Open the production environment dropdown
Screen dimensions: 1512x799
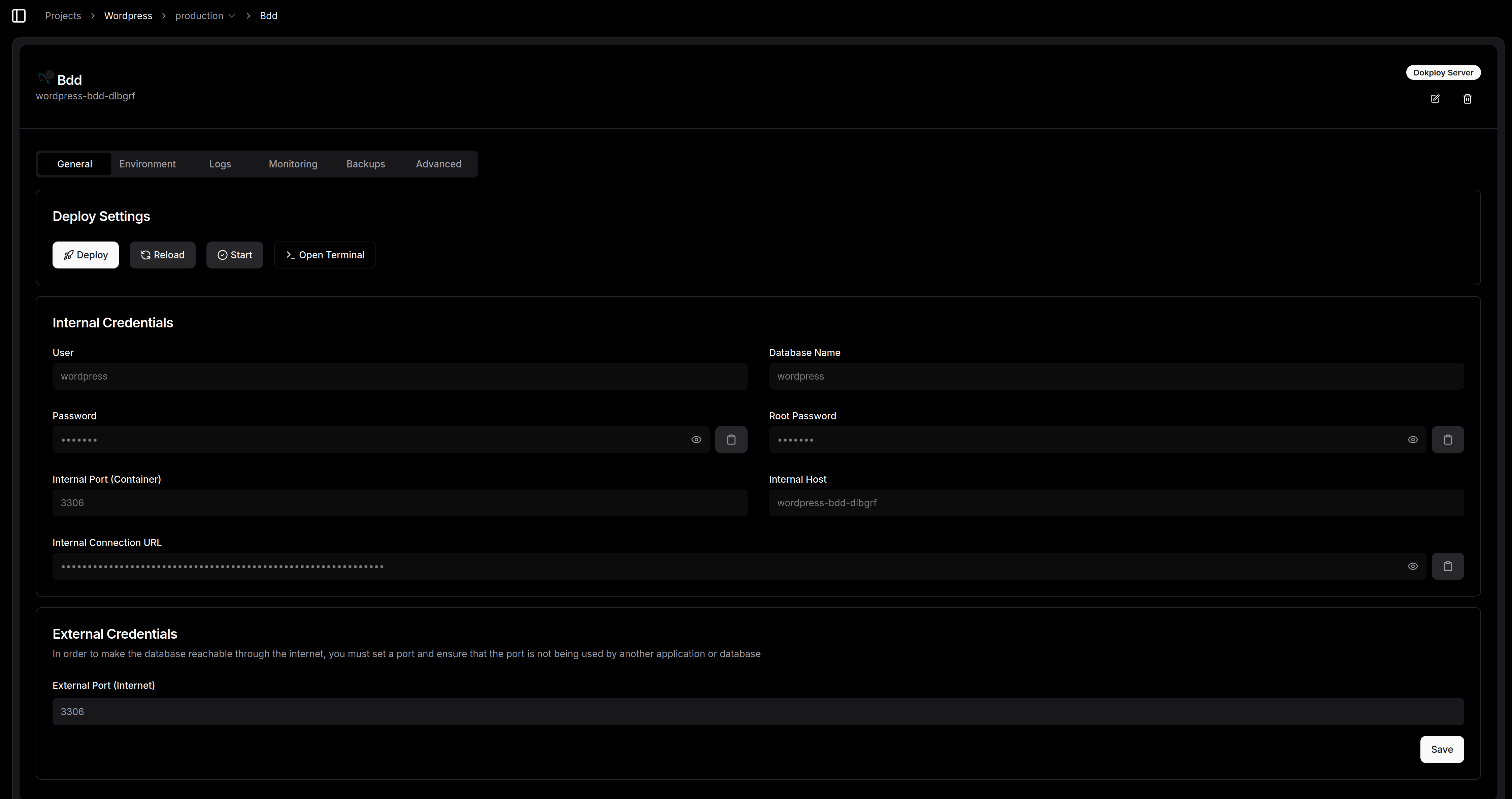(x=205, y=16)
